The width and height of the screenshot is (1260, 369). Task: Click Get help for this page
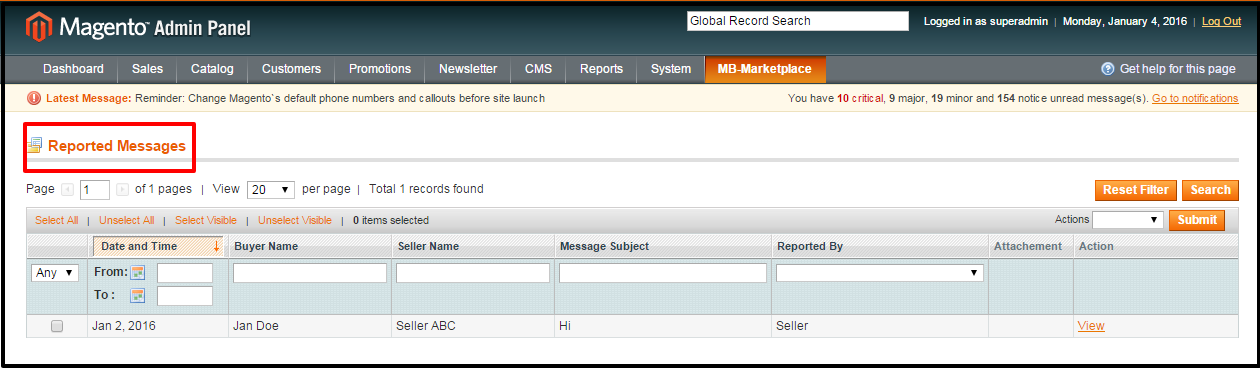(1178, 69)
